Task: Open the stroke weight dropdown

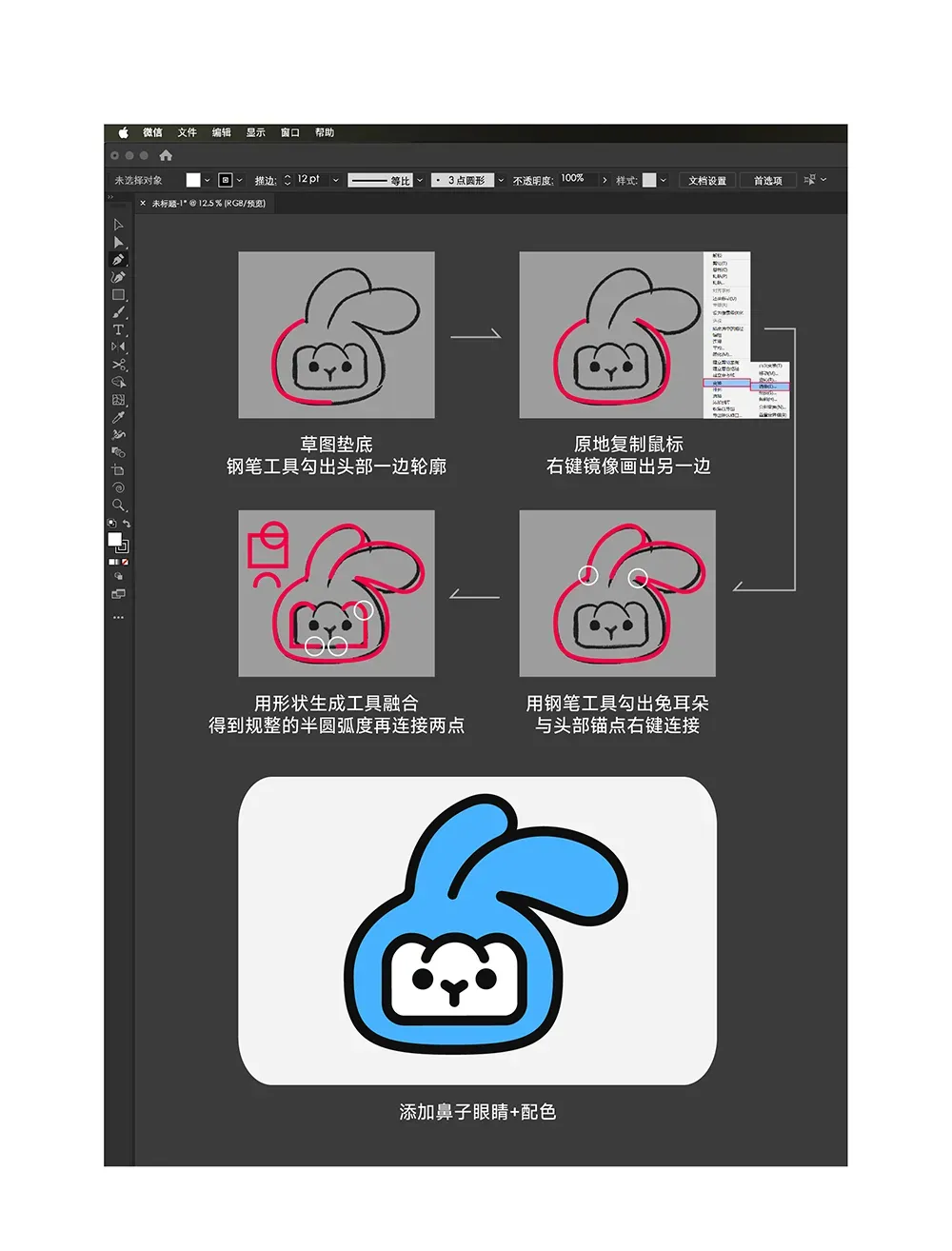Action: 335,180
